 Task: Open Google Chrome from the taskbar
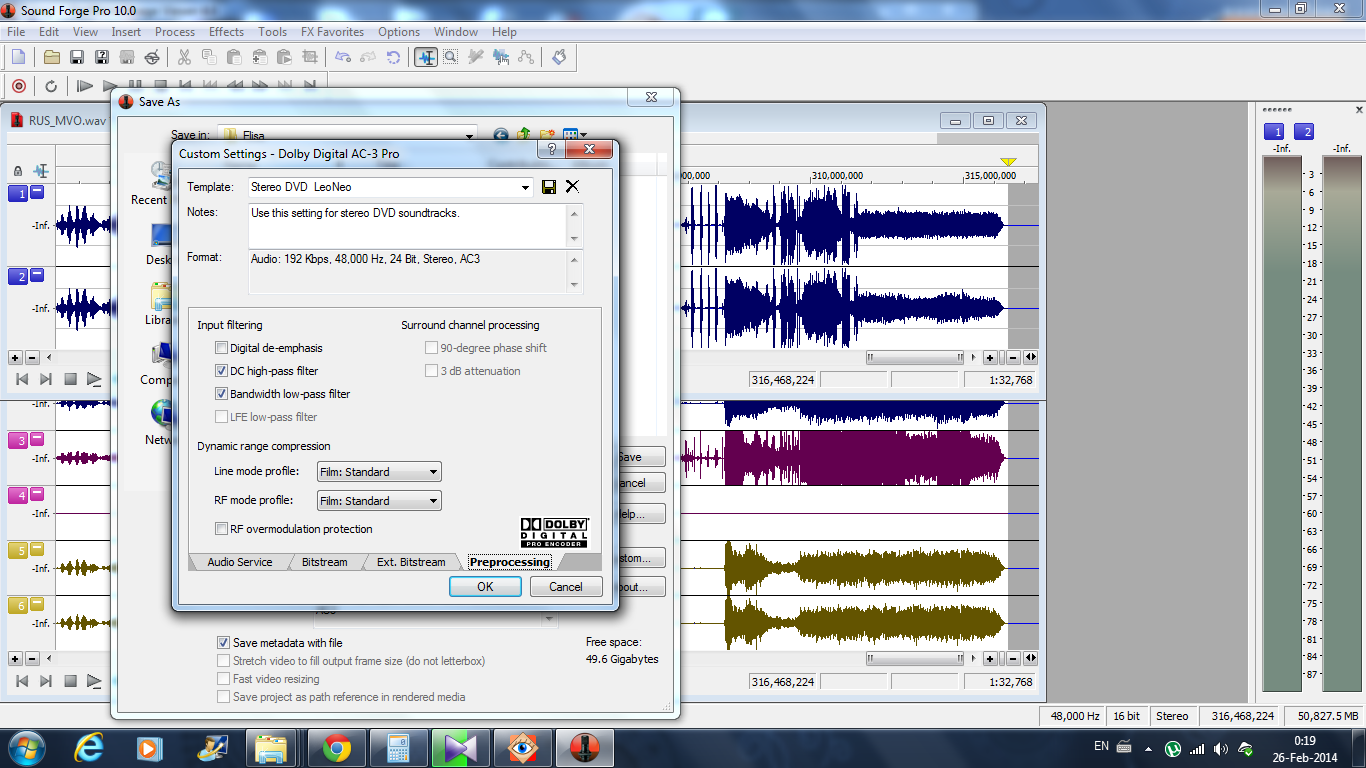click(x=336, y=748)
